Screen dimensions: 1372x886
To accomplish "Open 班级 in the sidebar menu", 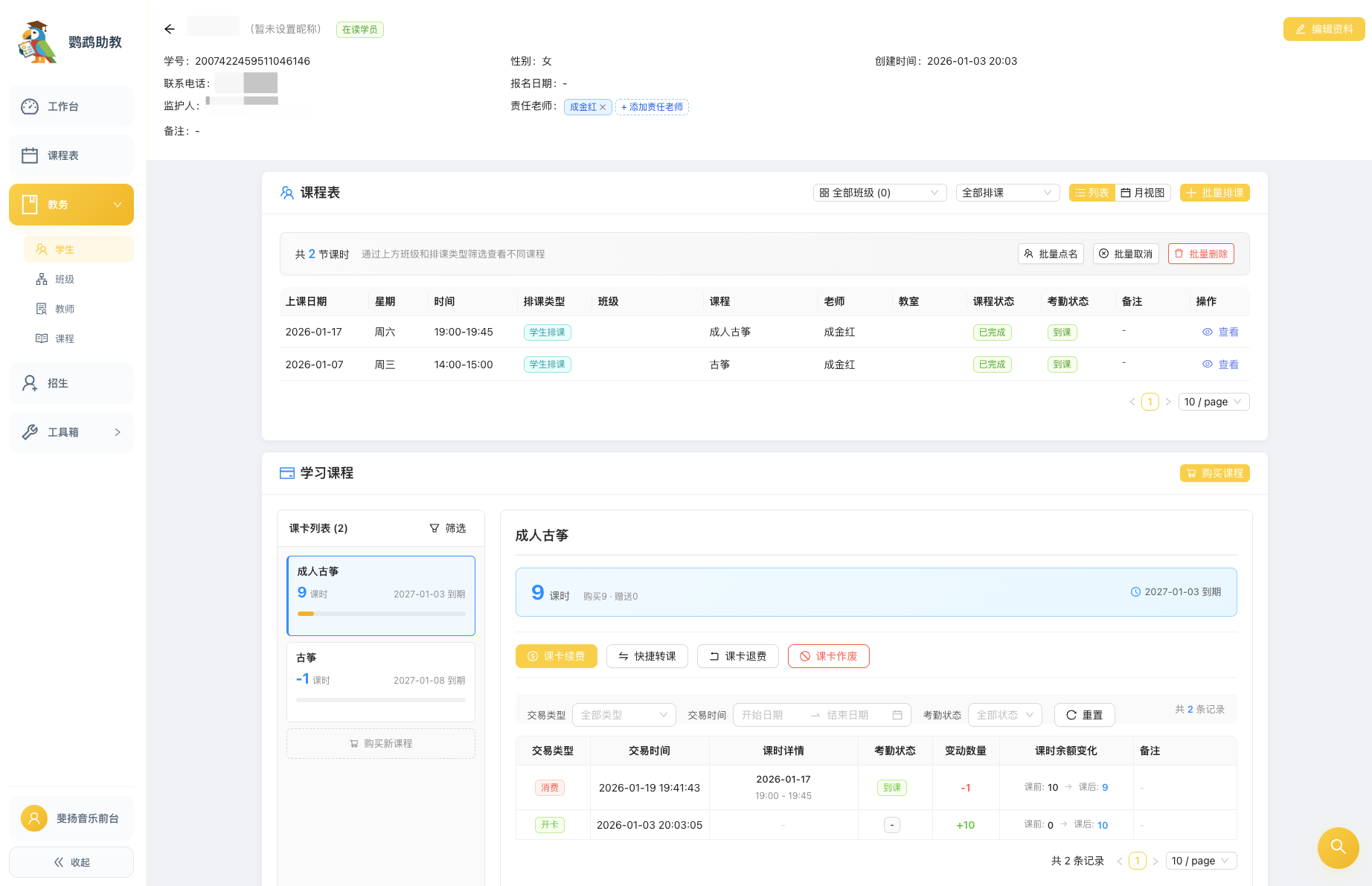I will tap(65, 279).
